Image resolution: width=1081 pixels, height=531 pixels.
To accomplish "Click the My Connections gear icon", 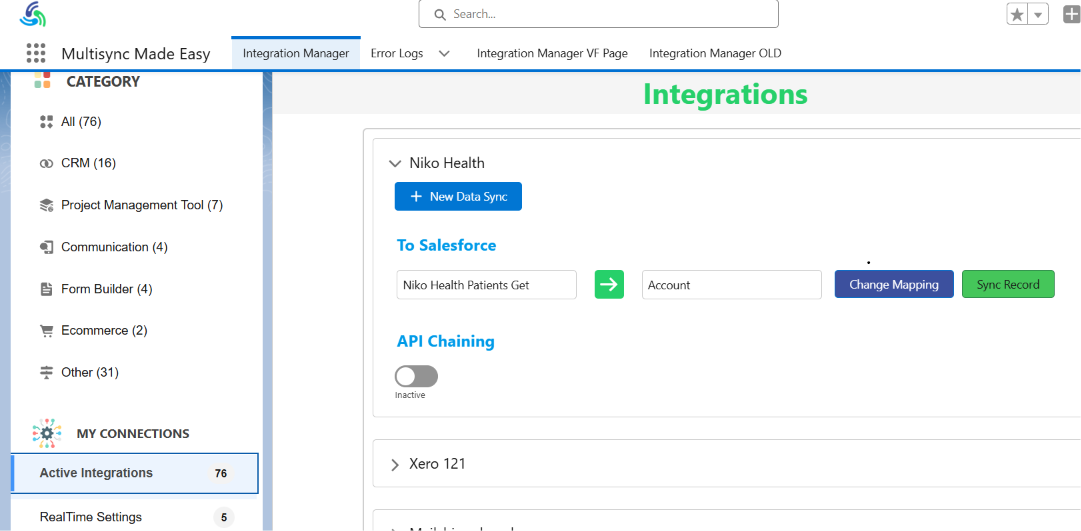I will coord(47,433).
